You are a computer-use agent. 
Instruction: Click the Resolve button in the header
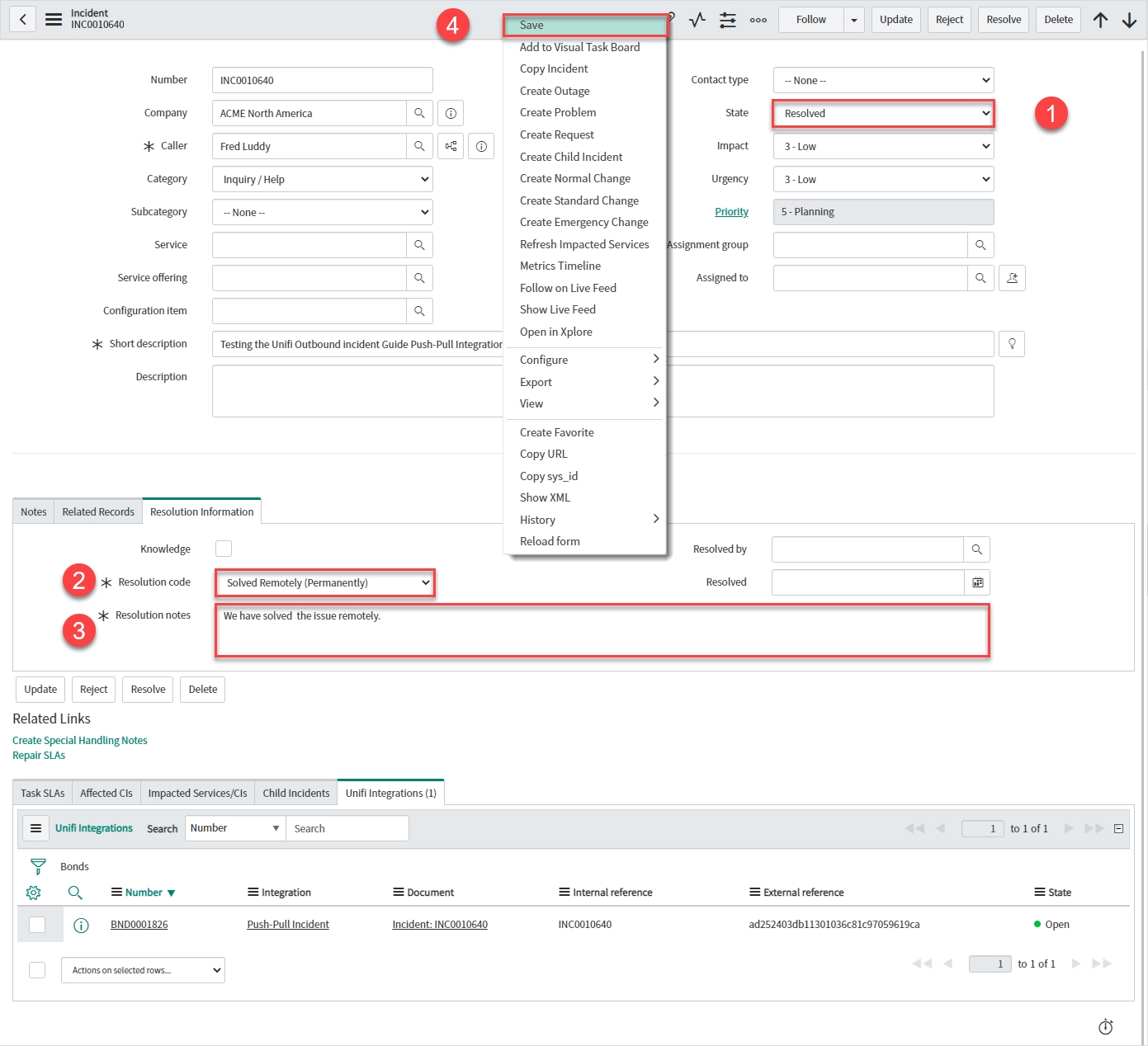(x=1004, y=20)
